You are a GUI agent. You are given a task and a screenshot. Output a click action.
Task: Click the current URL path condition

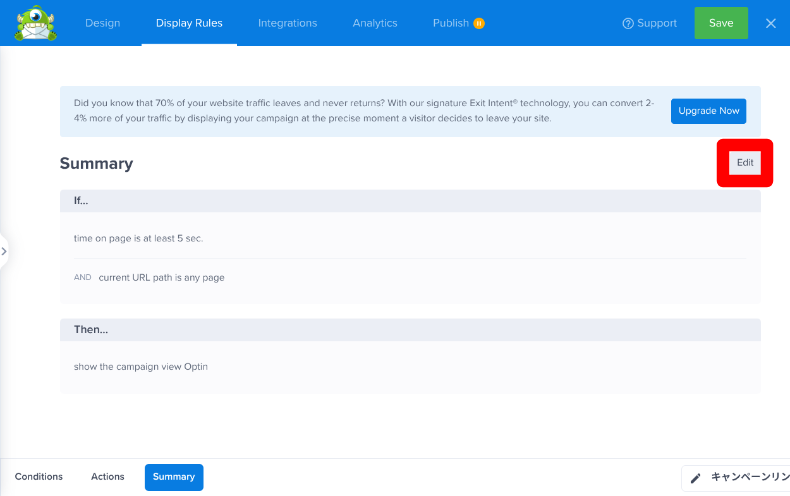(161, 277)
